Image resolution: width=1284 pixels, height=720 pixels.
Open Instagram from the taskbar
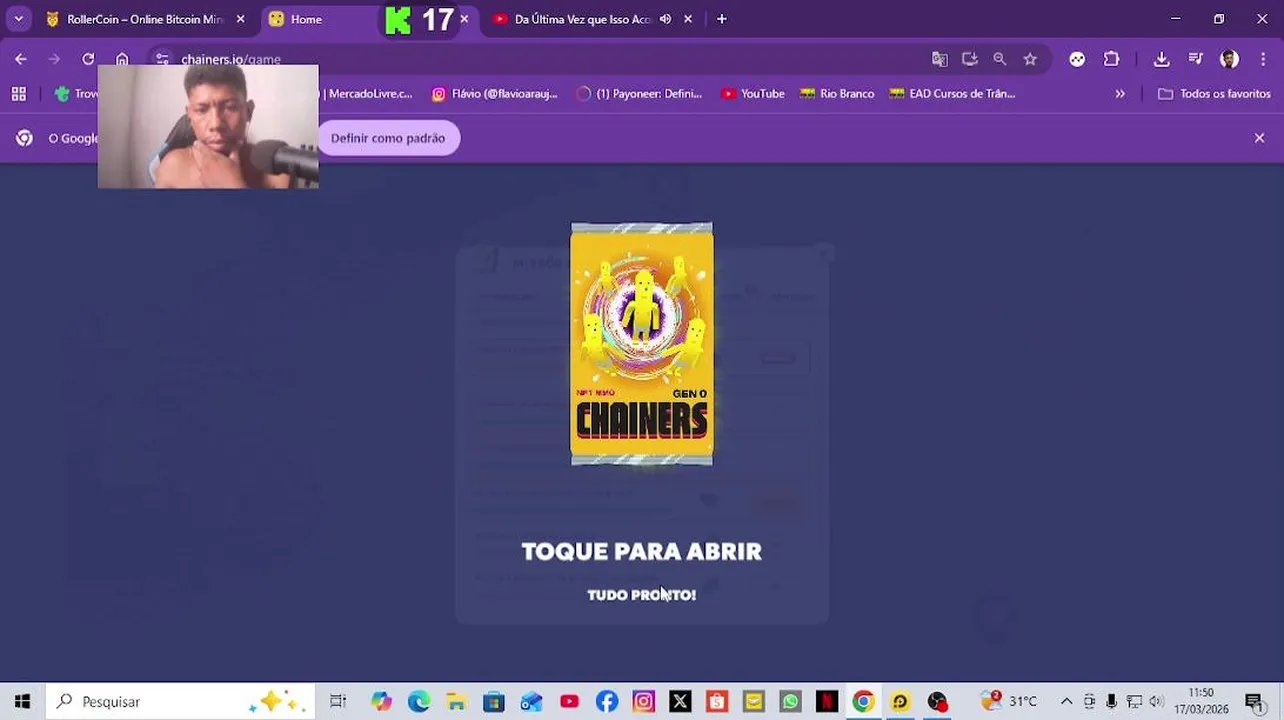point(643,701)
